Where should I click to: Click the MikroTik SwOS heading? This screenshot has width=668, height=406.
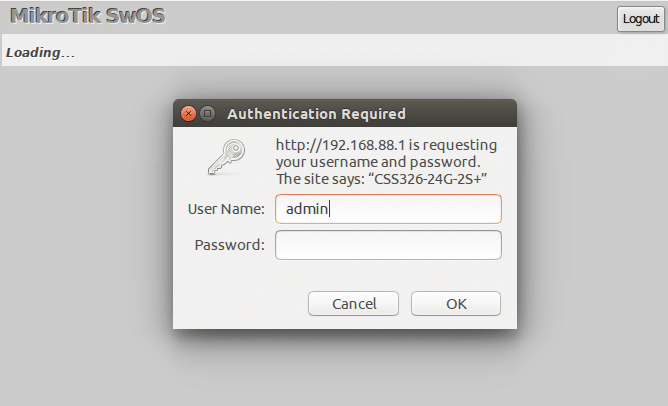pyautogui.click(x=86, y=16)
